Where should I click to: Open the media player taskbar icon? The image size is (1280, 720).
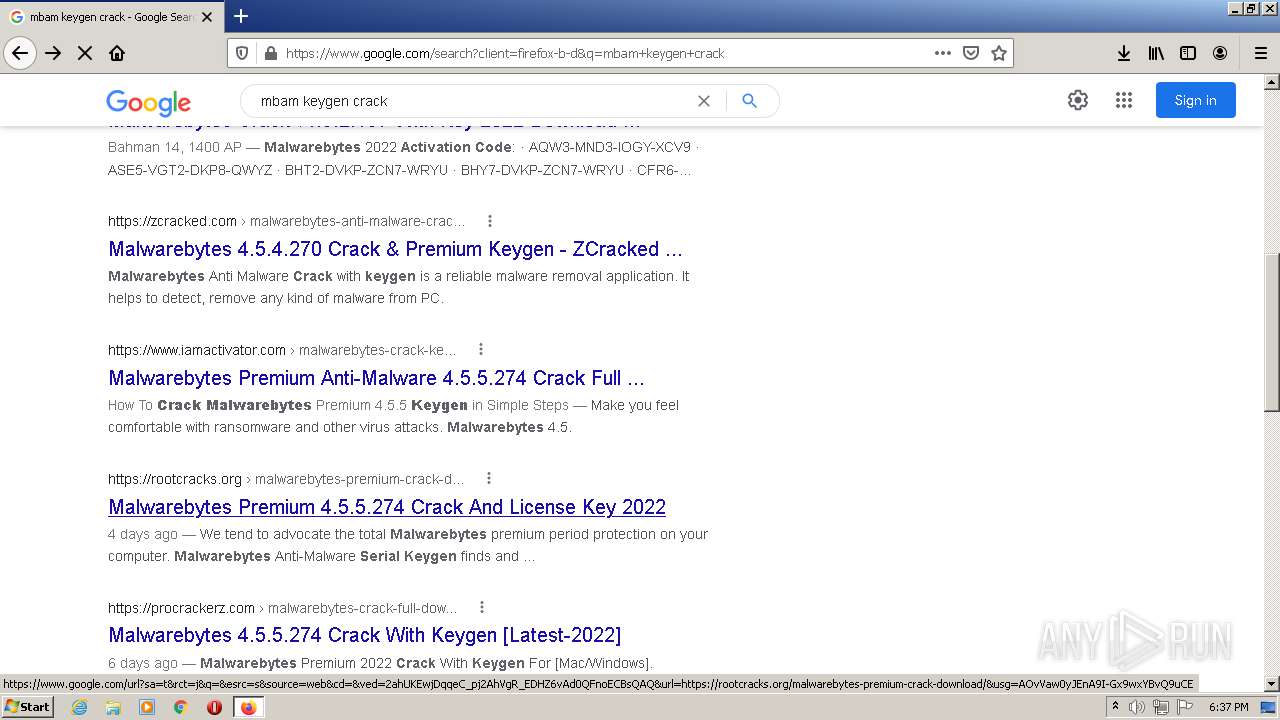(x=147, y=707)
